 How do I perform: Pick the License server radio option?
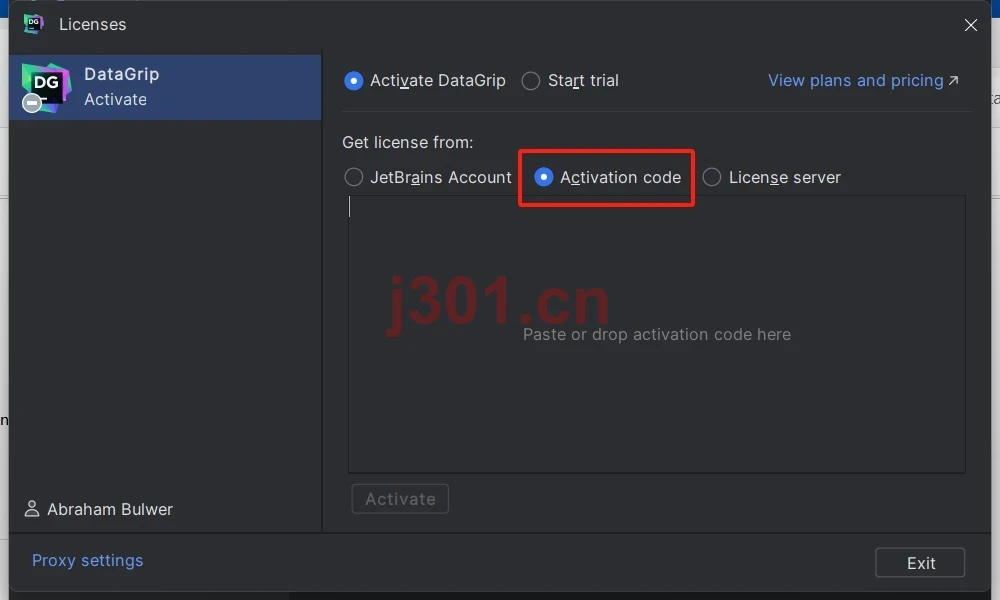pyautogui.click(x=712, y=177)
